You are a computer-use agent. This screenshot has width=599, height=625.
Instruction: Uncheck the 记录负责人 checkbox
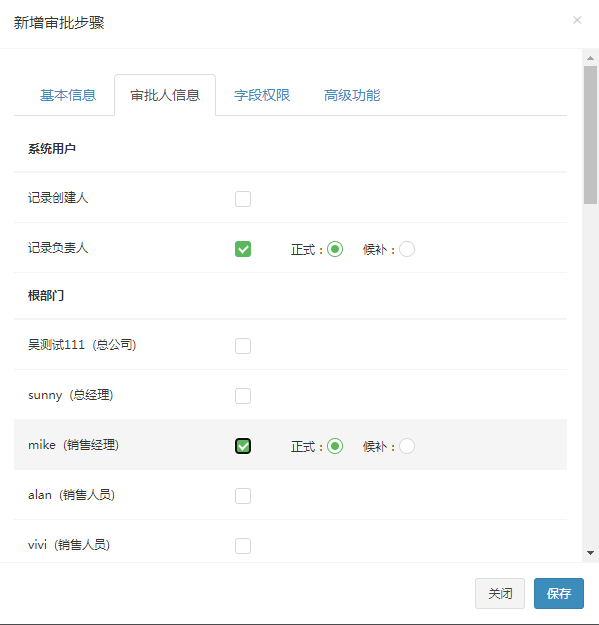coord(243,249)
